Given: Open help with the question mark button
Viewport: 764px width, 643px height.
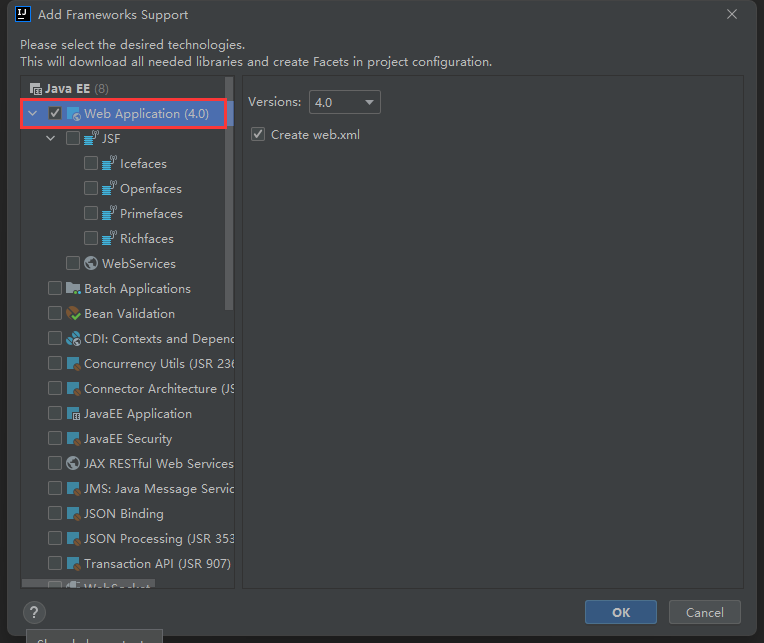Looking at the screenshot, I should pos(34,612).
